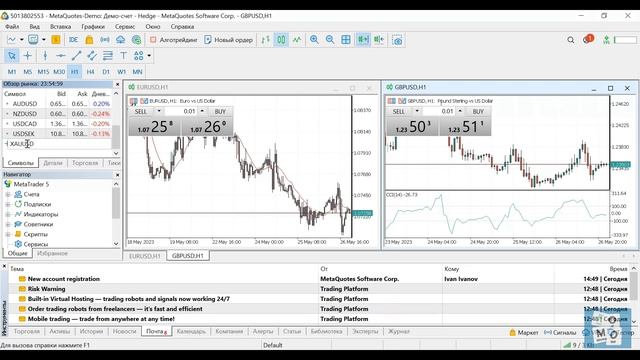Expand the Счета tree node
Screen dimensions: 640x360
pos(8,194)
